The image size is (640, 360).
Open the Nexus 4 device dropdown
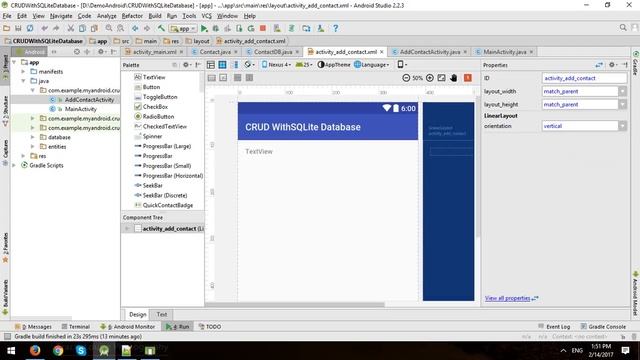[x=276, y=64]
